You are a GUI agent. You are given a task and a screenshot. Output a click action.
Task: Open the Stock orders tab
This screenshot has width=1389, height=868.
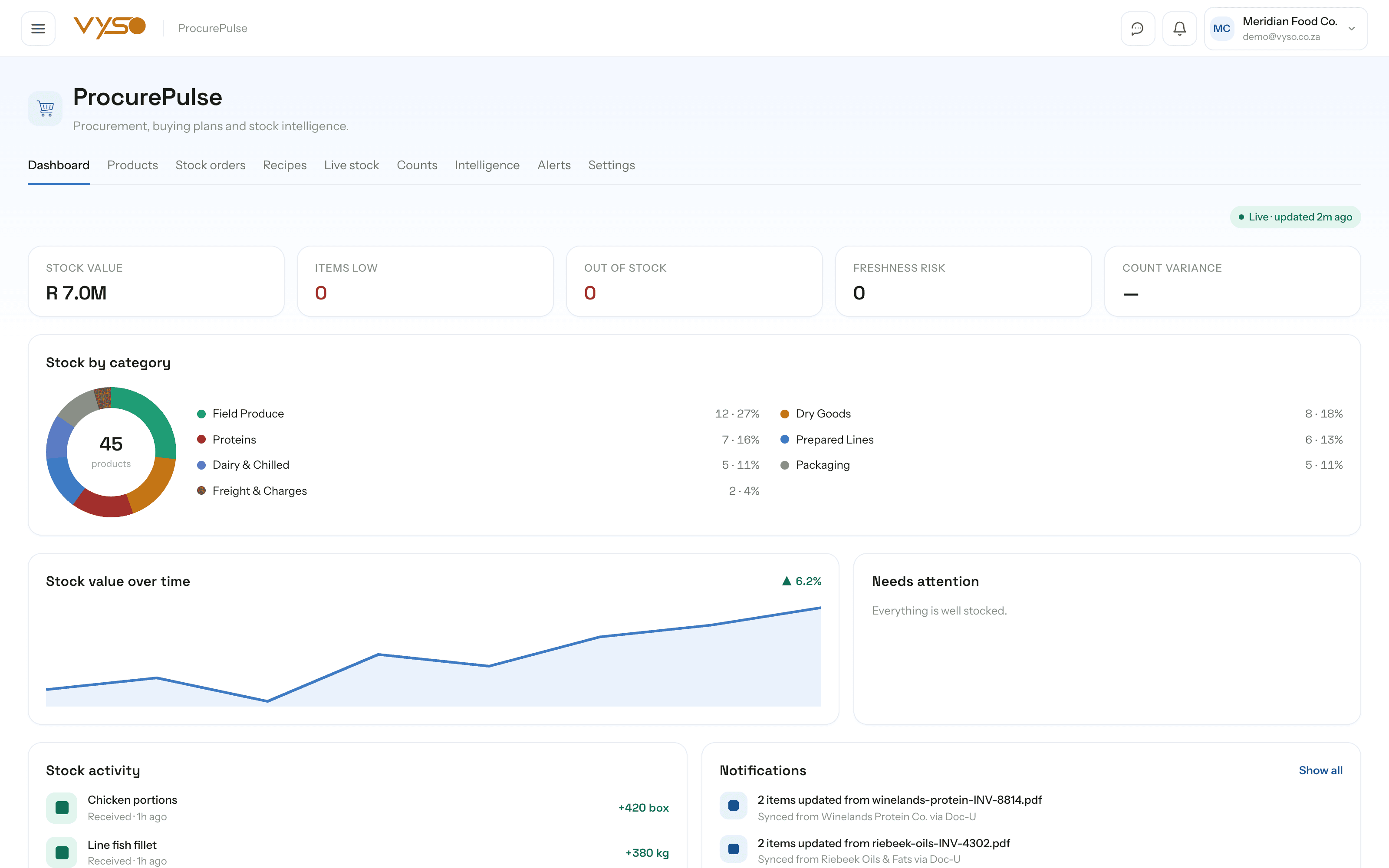tap(210, 165)
